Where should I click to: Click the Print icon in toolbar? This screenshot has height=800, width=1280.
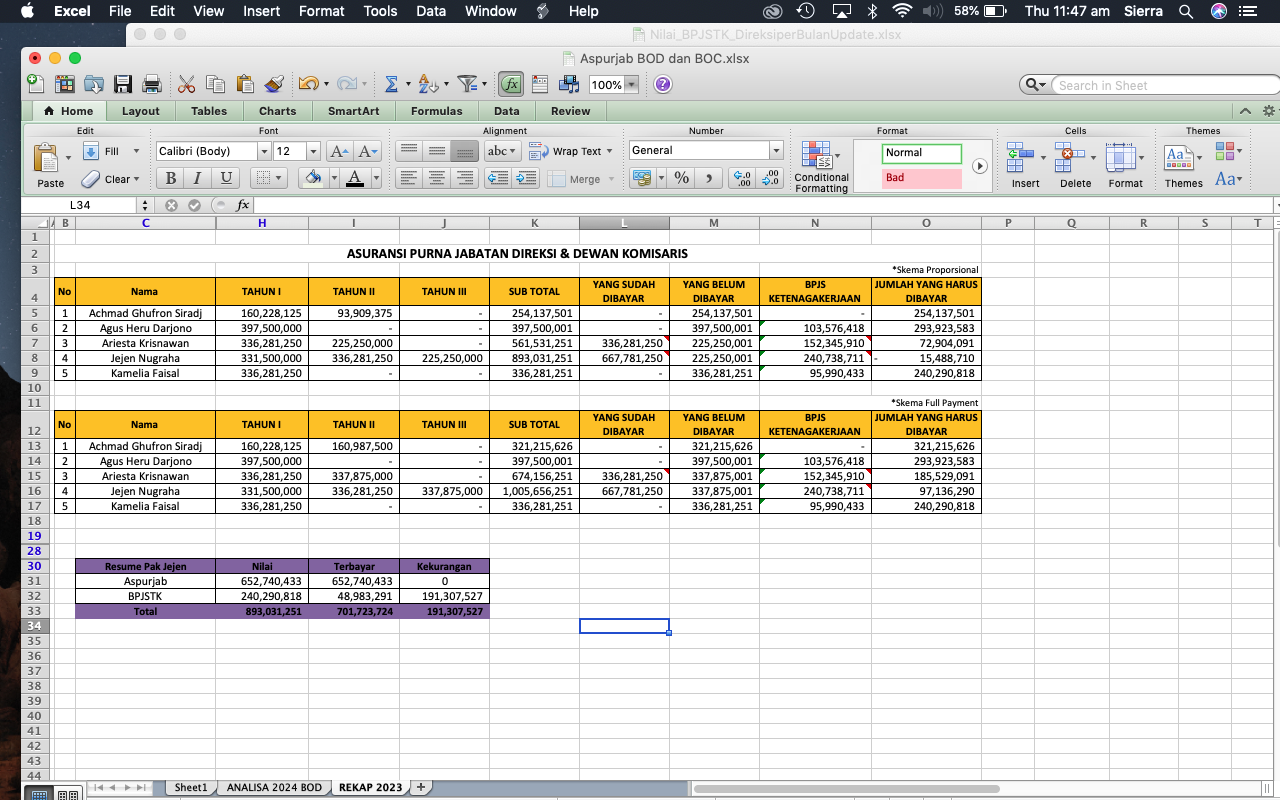coord(152,85)
